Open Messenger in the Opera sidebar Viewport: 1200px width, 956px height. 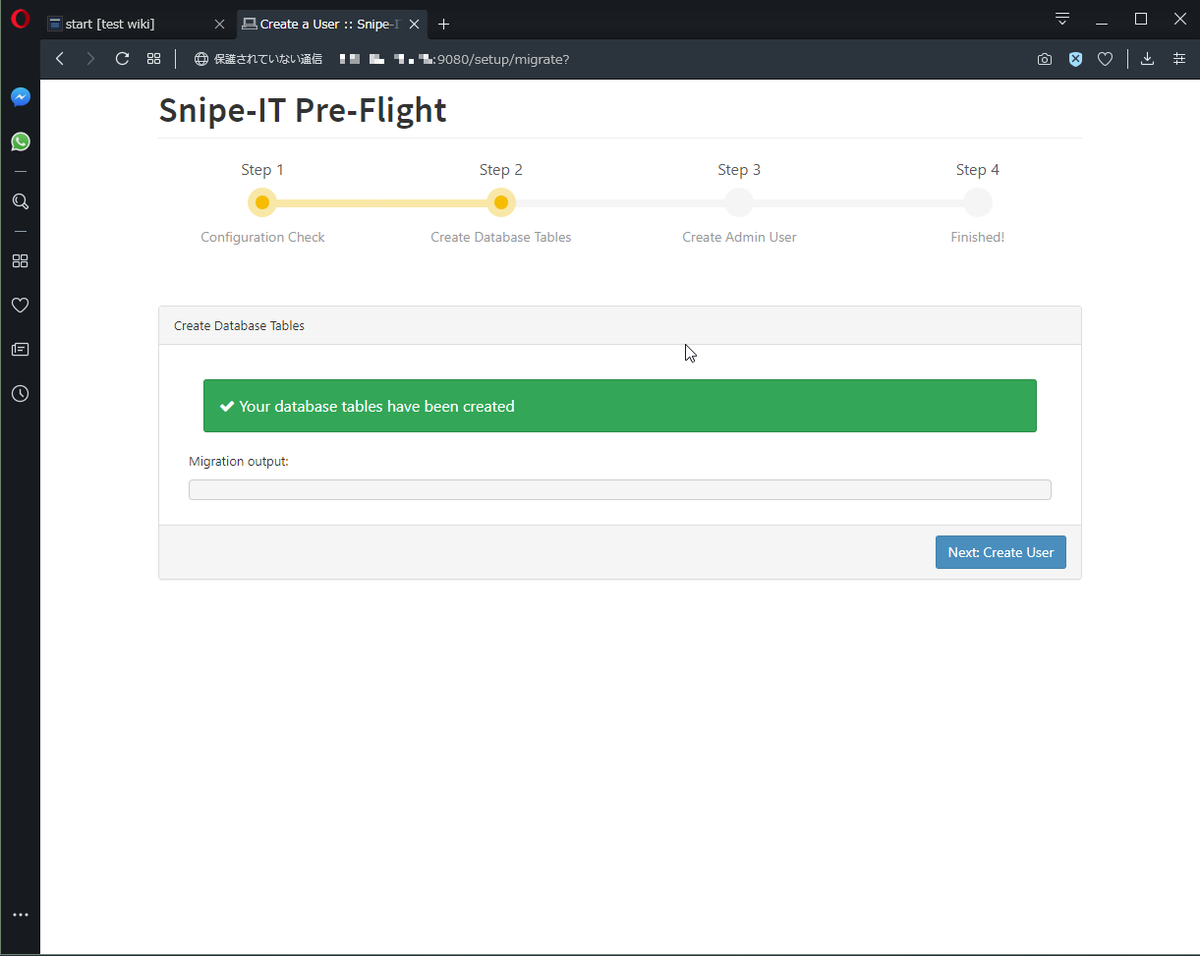20,97
